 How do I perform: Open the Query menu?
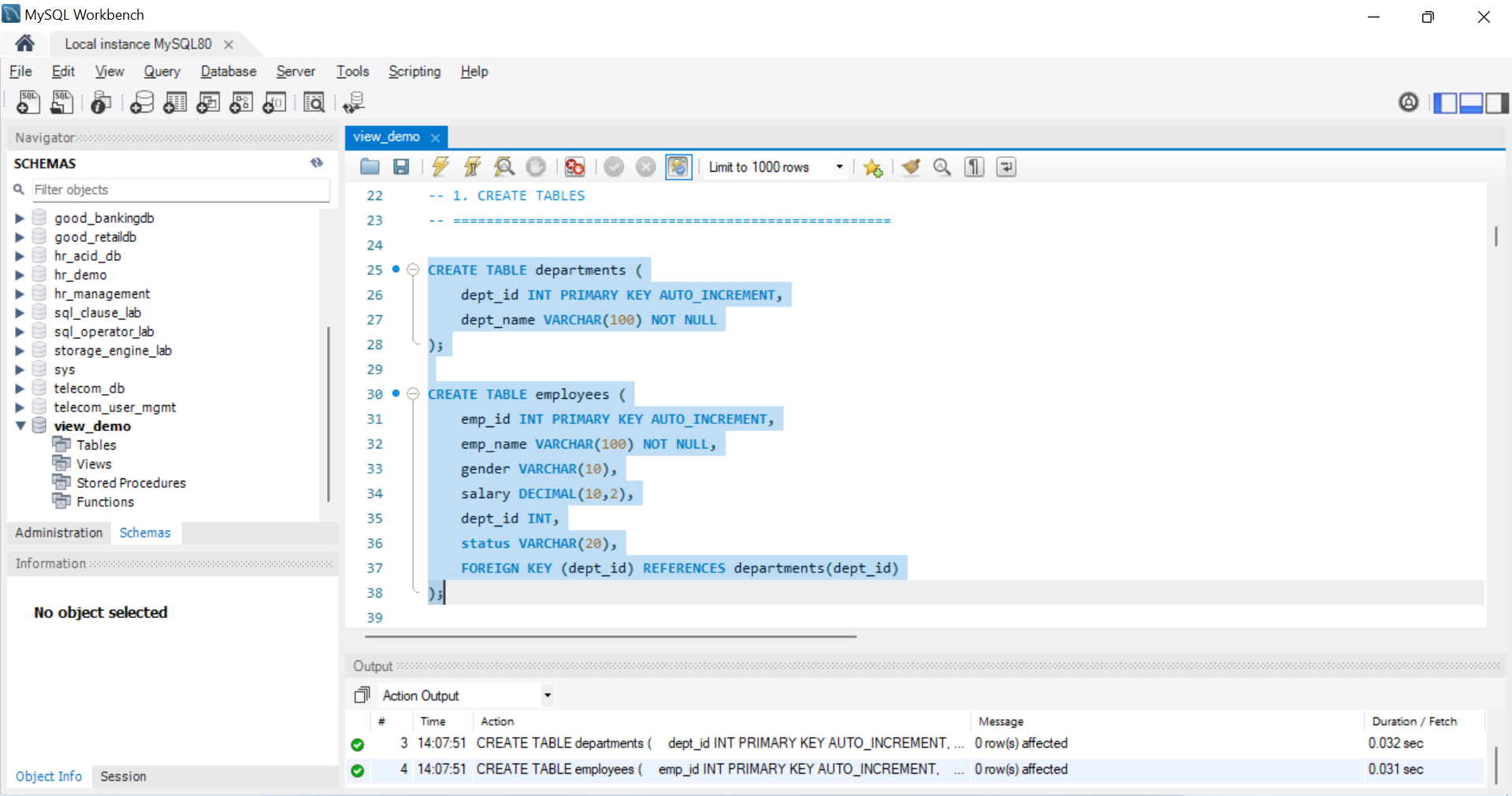[x=162, y=71]
